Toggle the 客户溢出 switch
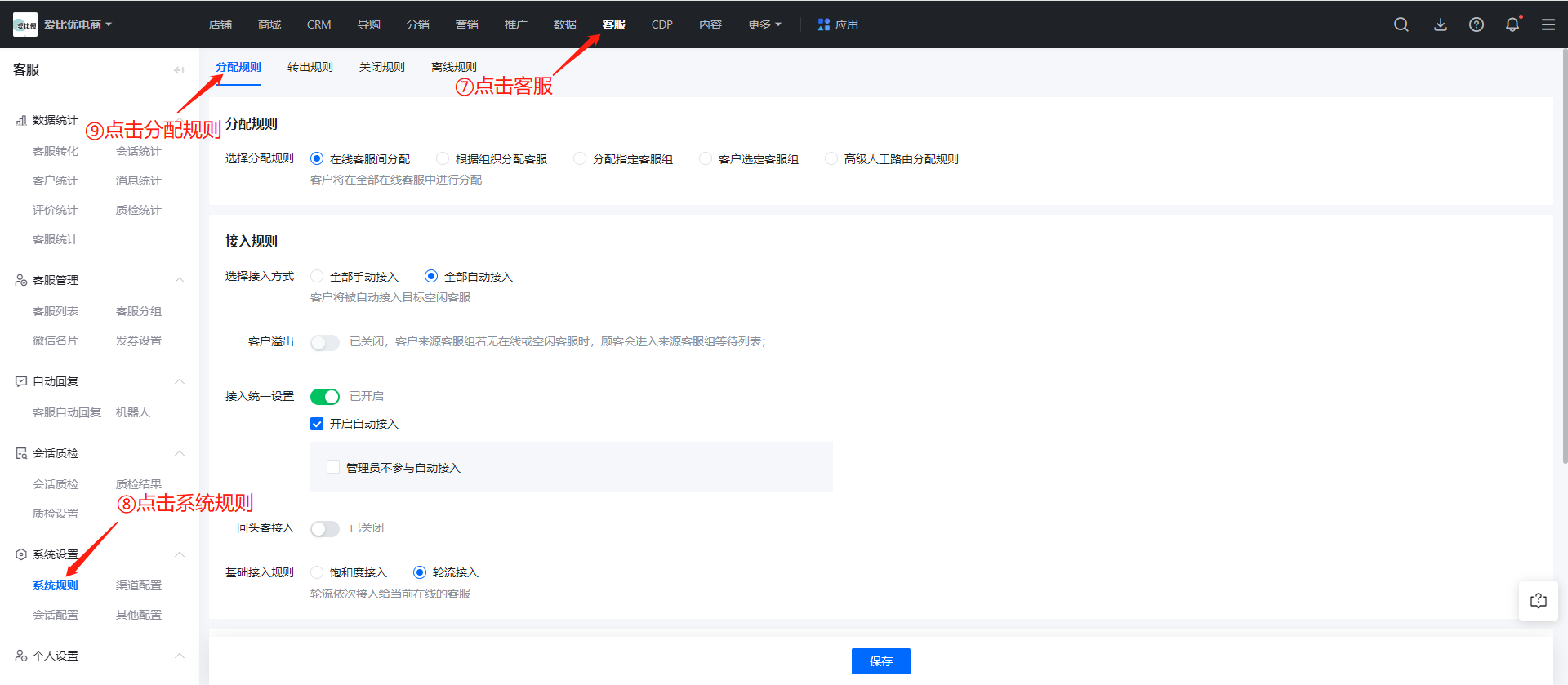The height and width of the screenshot is (685, 1568). tap(325, 342)
